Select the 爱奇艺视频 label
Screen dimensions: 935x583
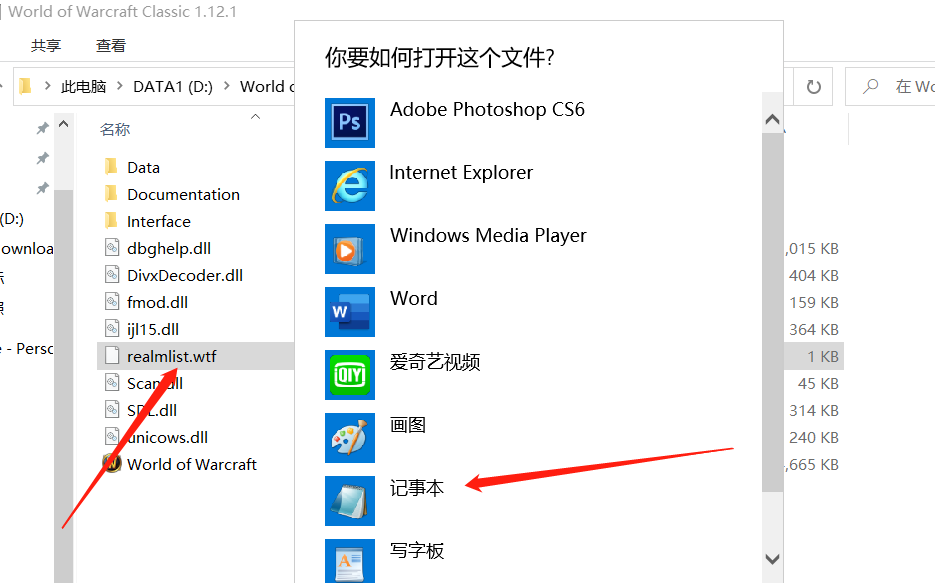pos(435,362)
